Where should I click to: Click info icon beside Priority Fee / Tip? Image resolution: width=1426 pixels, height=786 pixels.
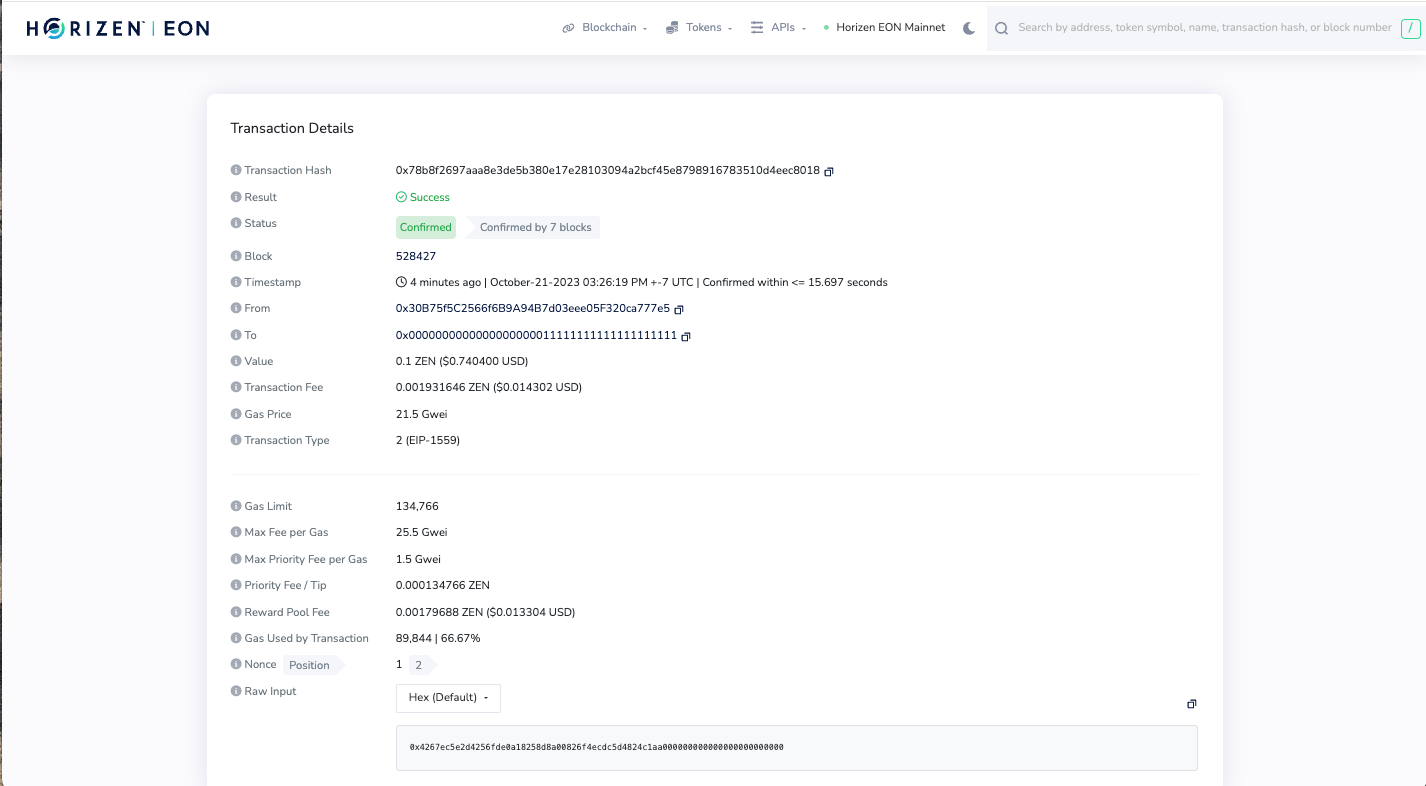(x=236, y=585)
